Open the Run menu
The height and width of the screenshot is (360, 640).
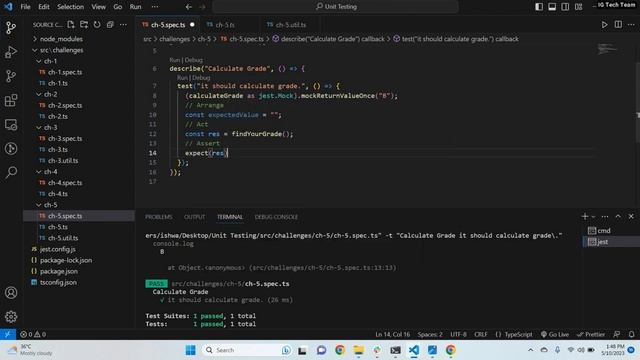(x=136, y=7)
